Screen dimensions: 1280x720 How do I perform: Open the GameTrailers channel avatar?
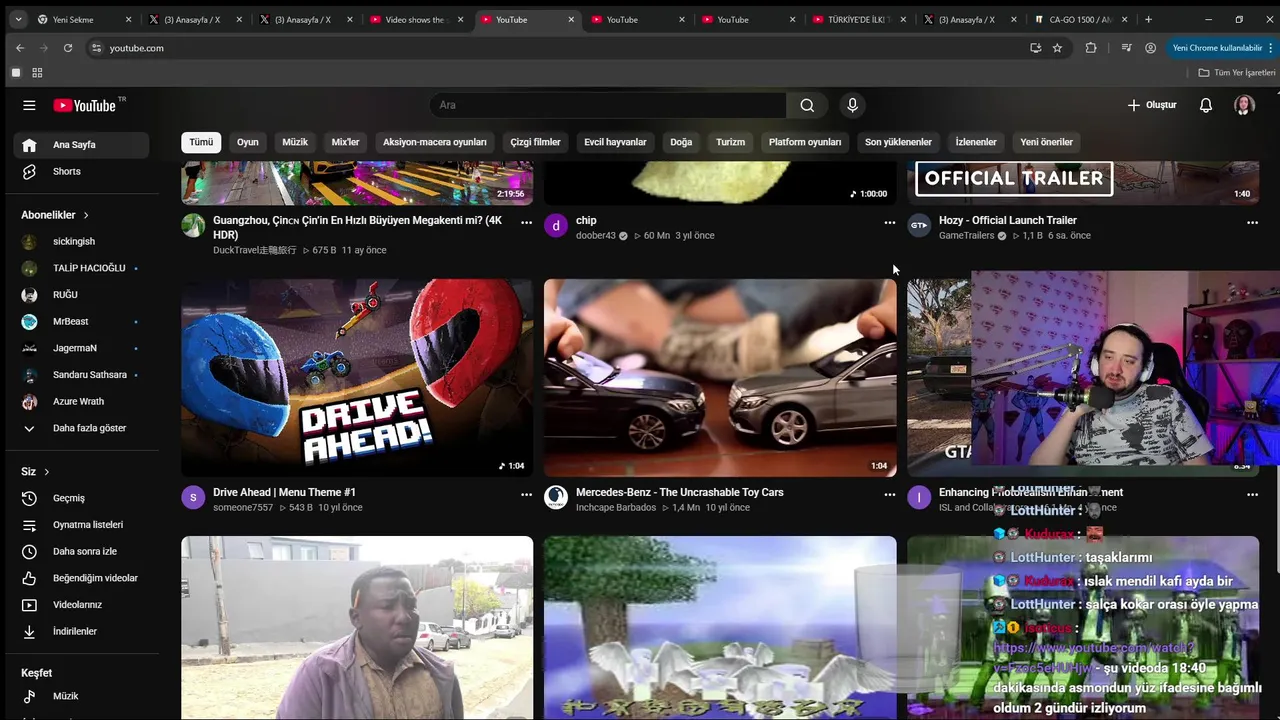[x=919, y=225]
